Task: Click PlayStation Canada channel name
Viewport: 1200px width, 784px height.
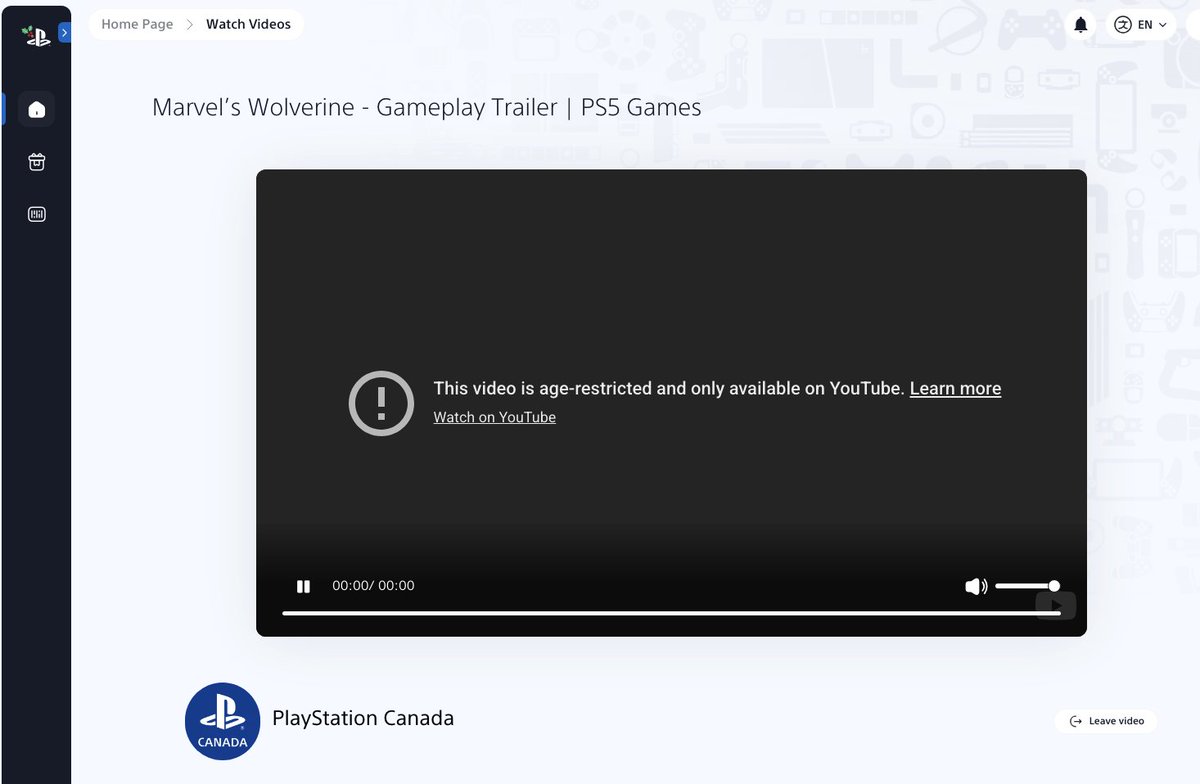Action: coord(363,718)
